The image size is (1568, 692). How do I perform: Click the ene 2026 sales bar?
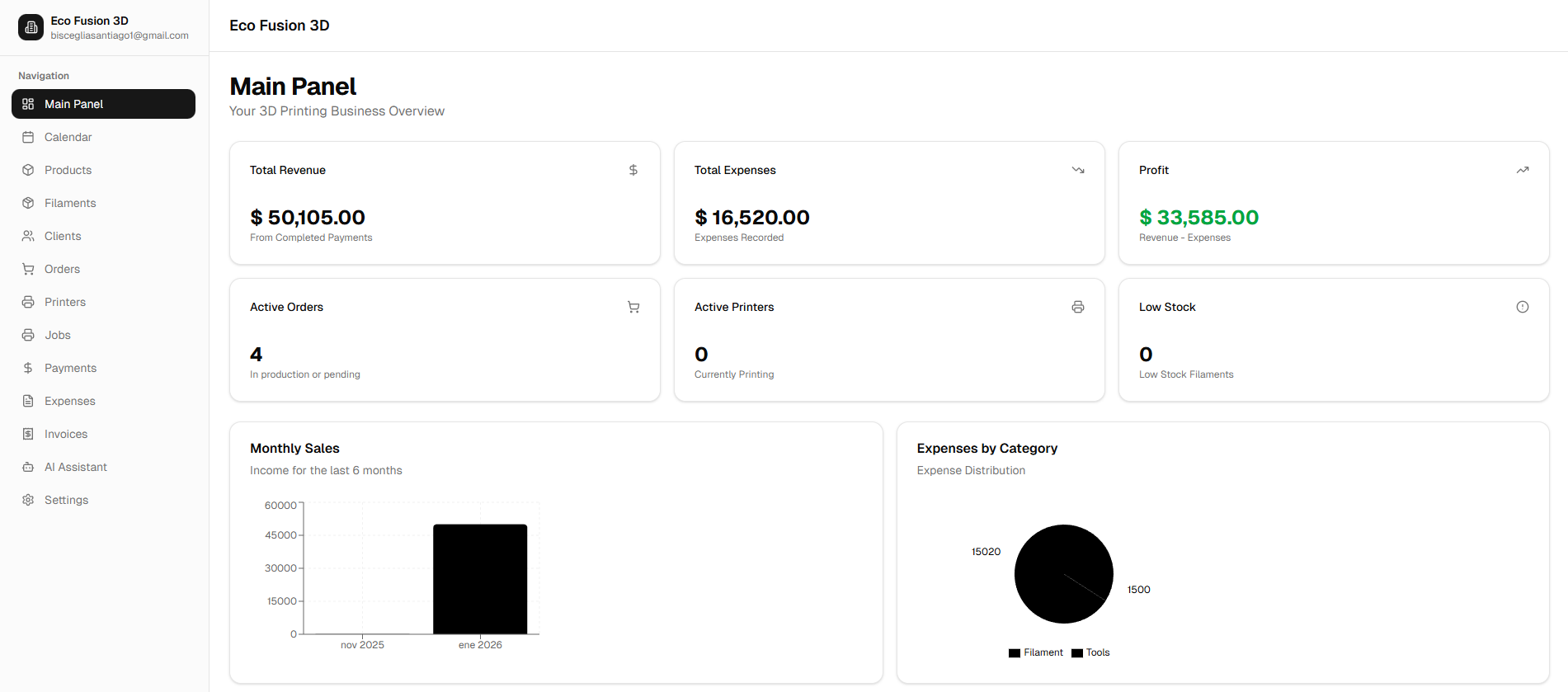(x=480, y=579)
